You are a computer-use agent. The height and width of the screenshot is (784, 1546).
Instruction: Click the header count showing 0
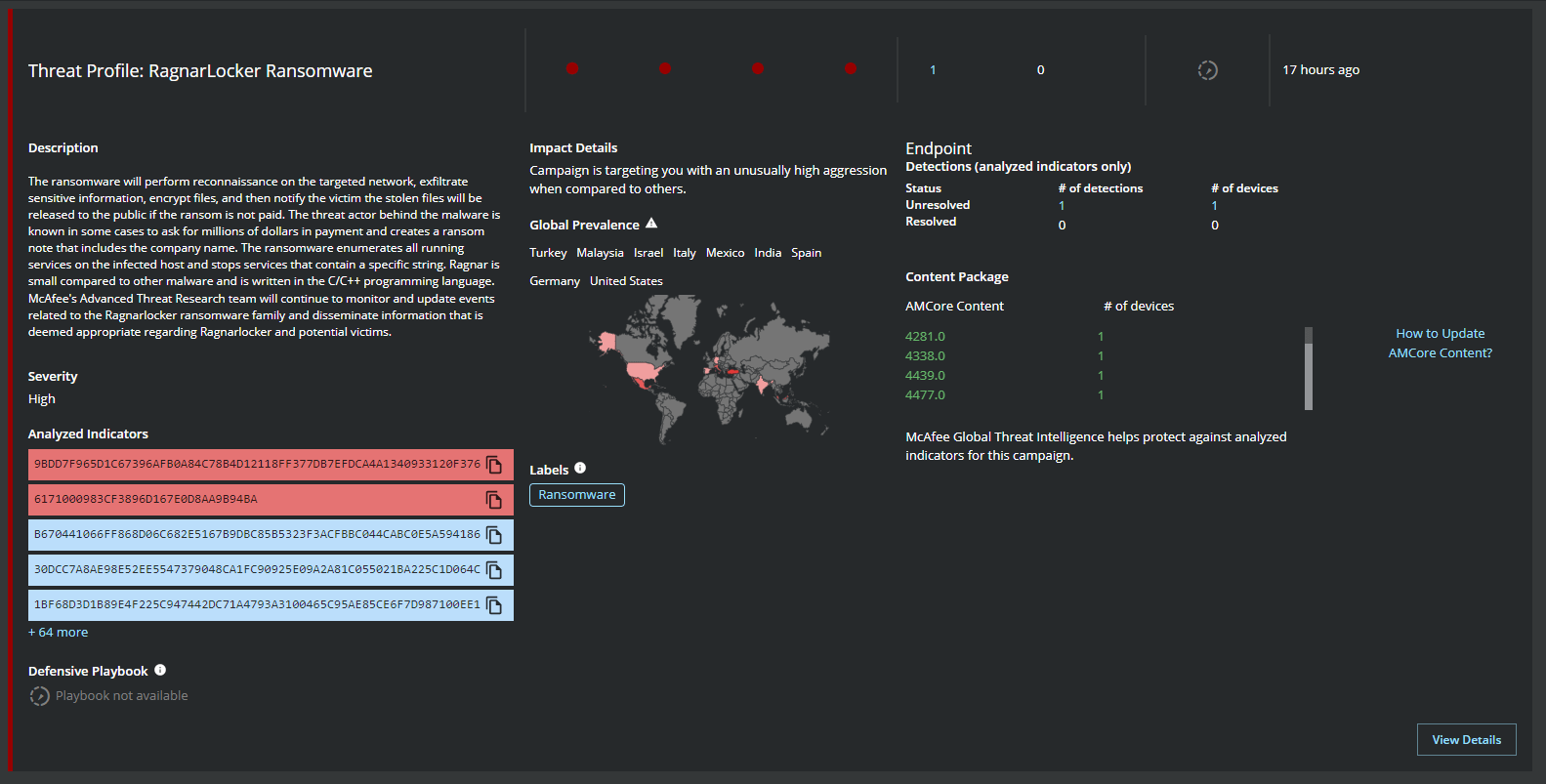[1040, 70]
